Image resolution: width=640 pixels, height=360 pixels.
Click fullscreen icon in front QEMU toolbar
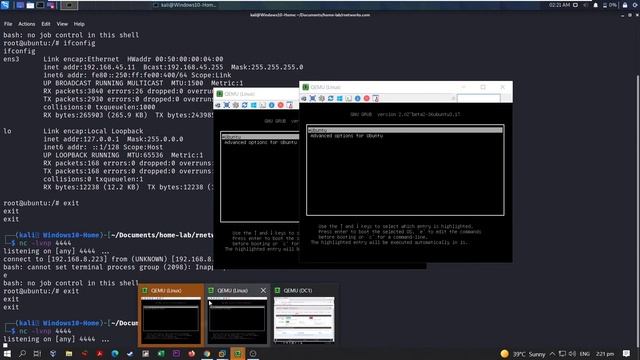click(313, 98)
